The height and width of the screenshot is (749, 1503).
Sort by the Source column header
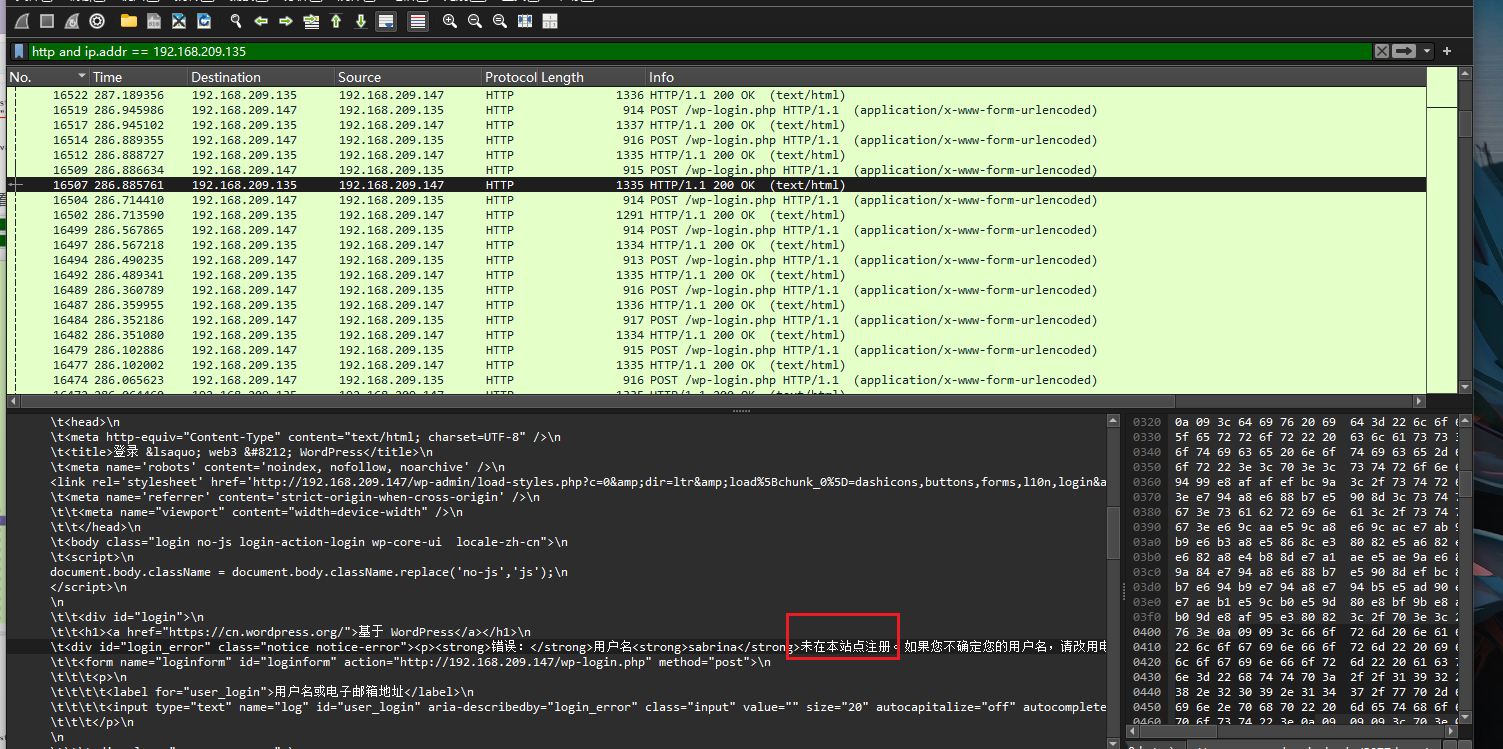[x=408, y=77]
